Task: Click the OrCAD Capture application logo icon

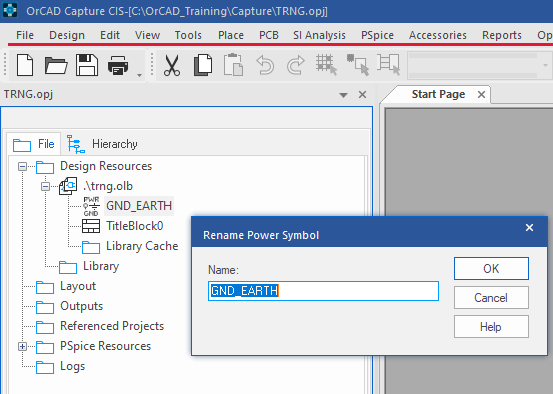Action: [10, 11]
